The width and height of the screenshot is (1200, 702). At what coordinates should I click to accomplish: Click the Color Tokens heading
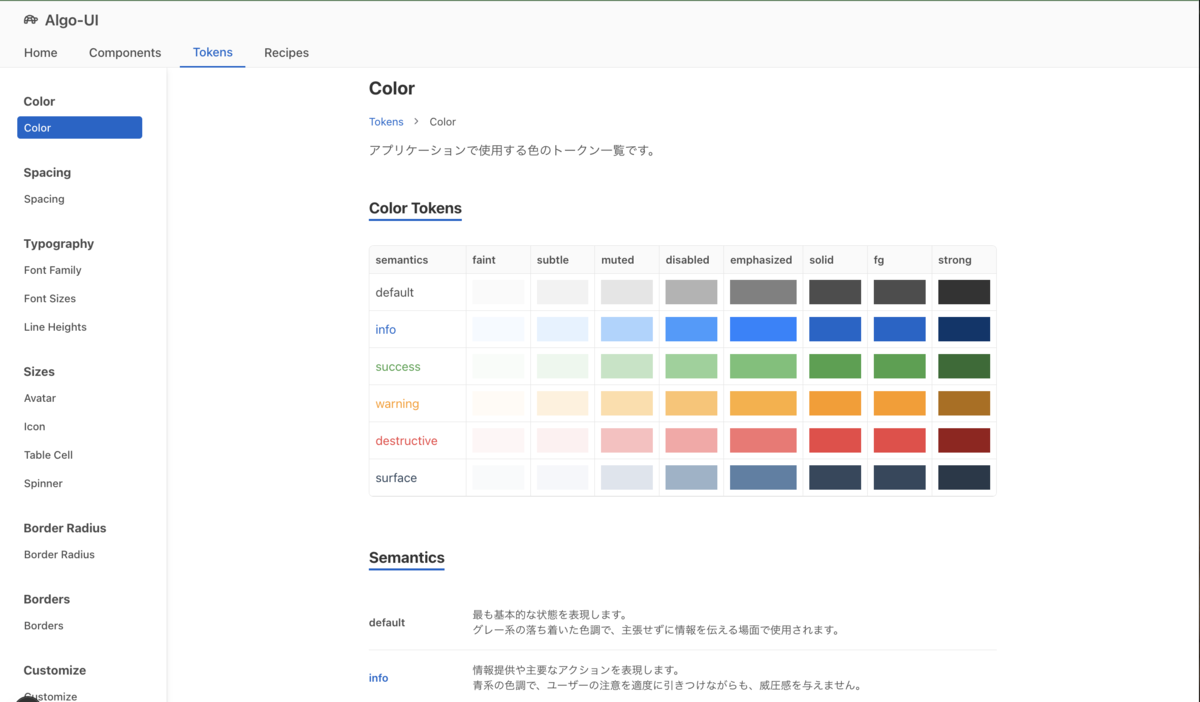(415, 209)
